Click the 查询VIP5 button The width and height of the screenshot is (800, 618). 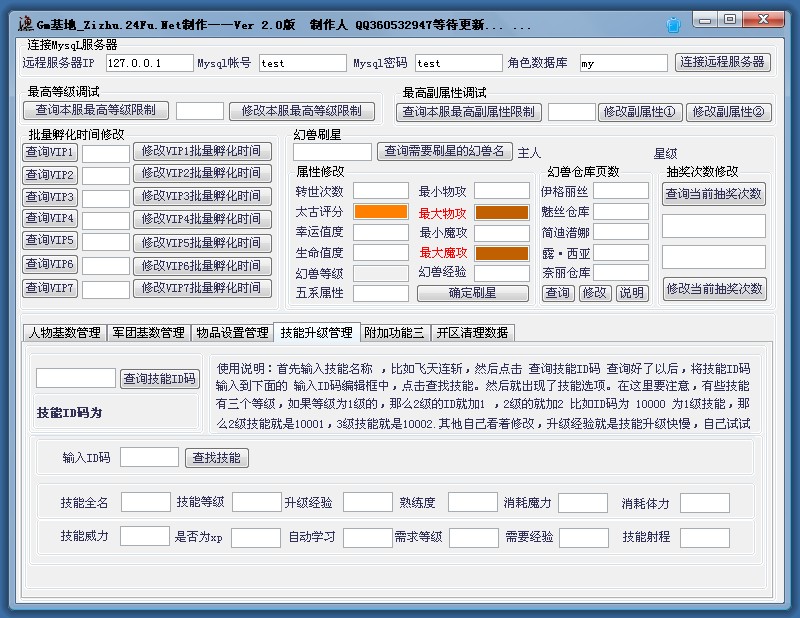coord(50,242)
